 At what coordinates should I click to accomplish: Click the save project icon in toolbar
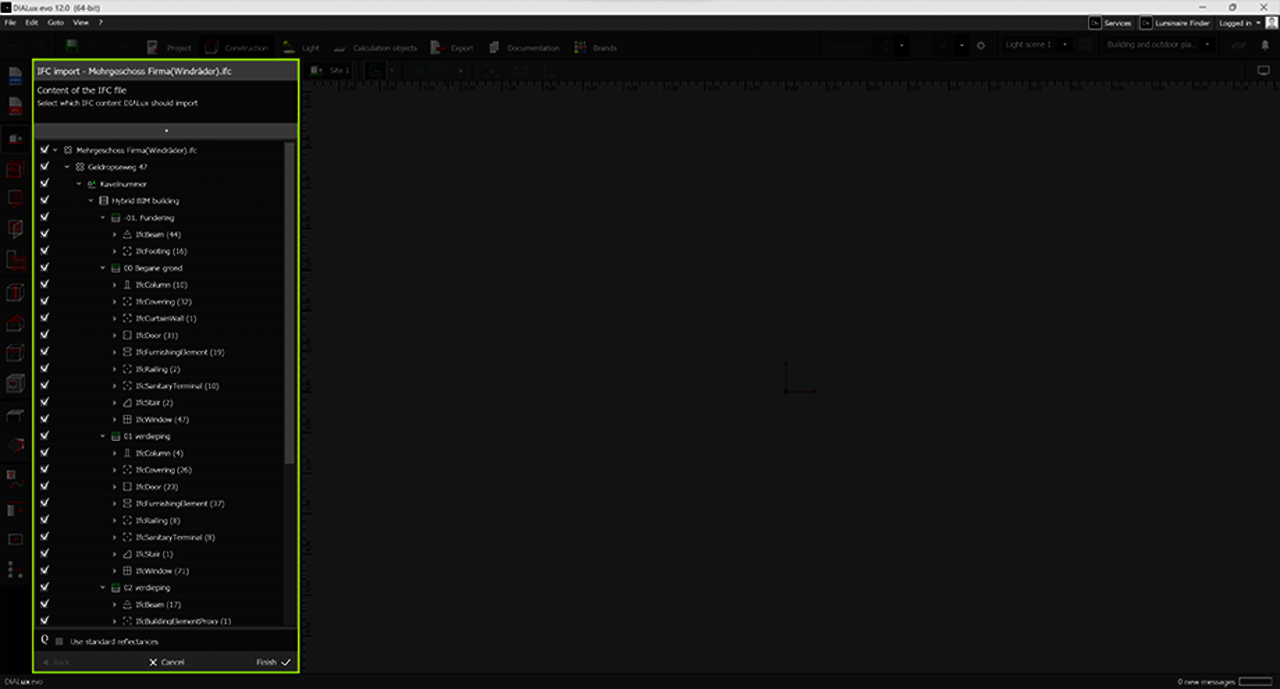tap(72, 46)
